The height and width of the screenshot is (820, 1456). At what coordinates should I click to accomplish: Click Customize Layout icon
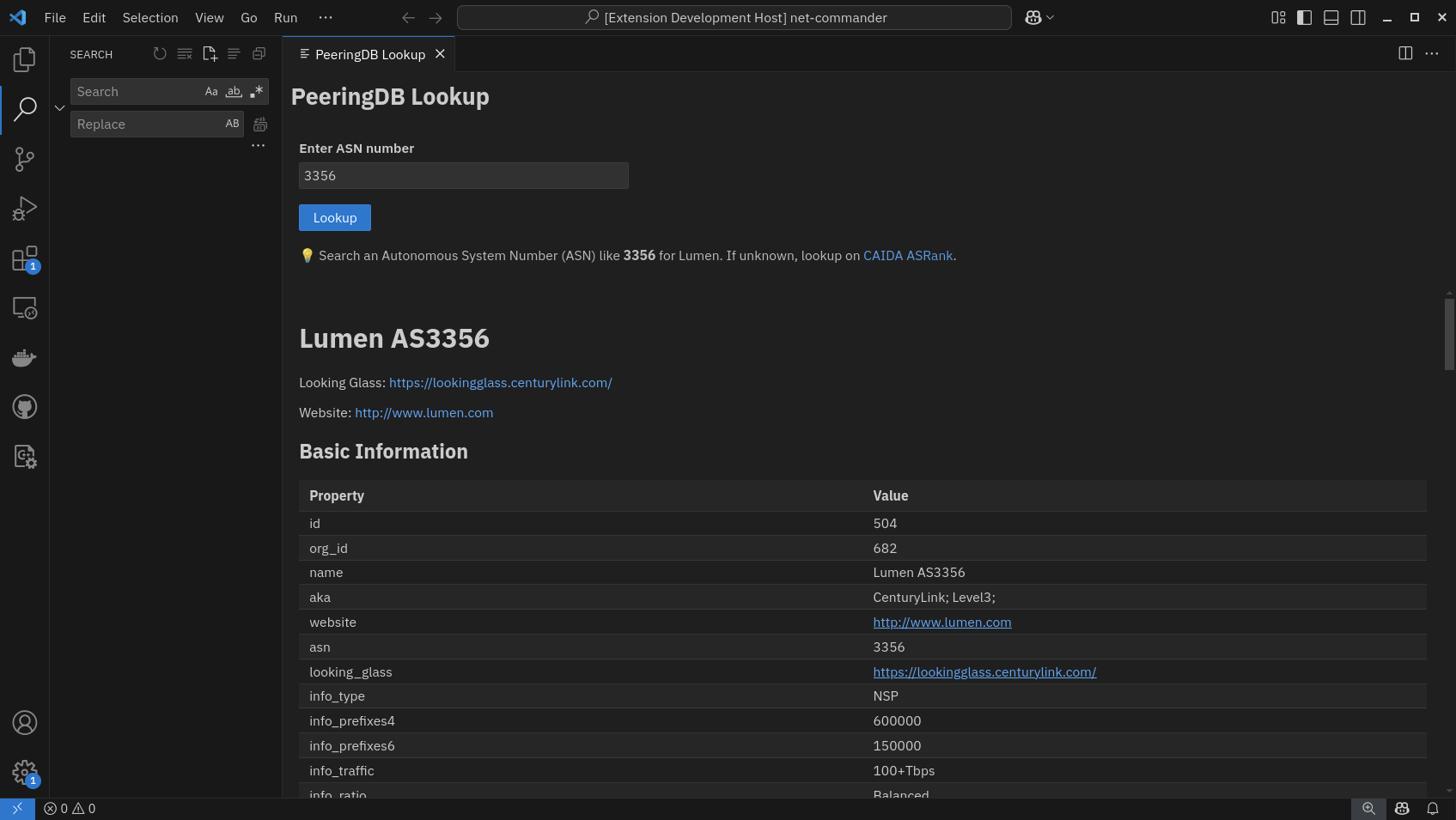coord(1278,17)
